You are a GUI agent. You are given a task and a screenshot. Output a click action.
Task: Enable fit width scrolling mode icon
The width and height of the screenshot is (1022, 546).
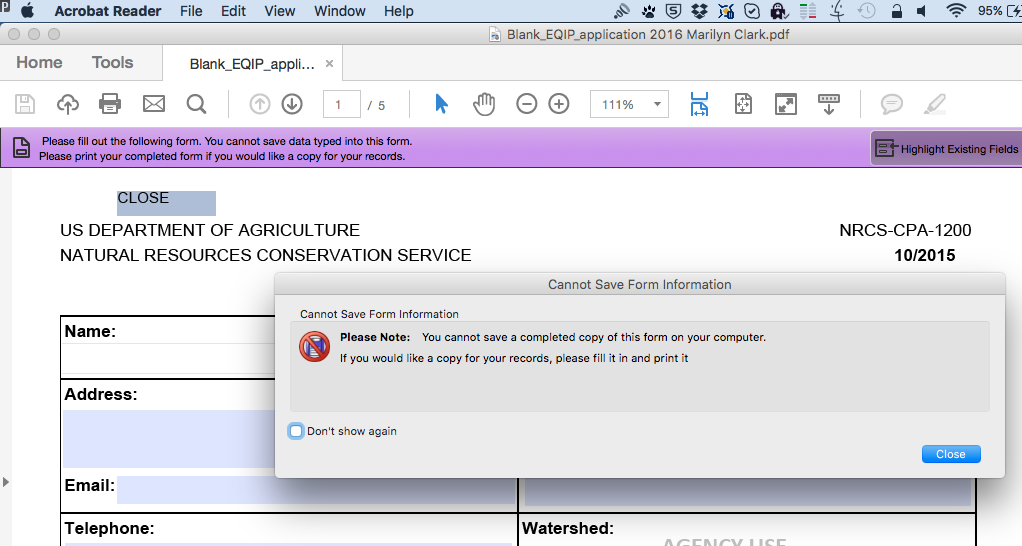click(699, 104)
